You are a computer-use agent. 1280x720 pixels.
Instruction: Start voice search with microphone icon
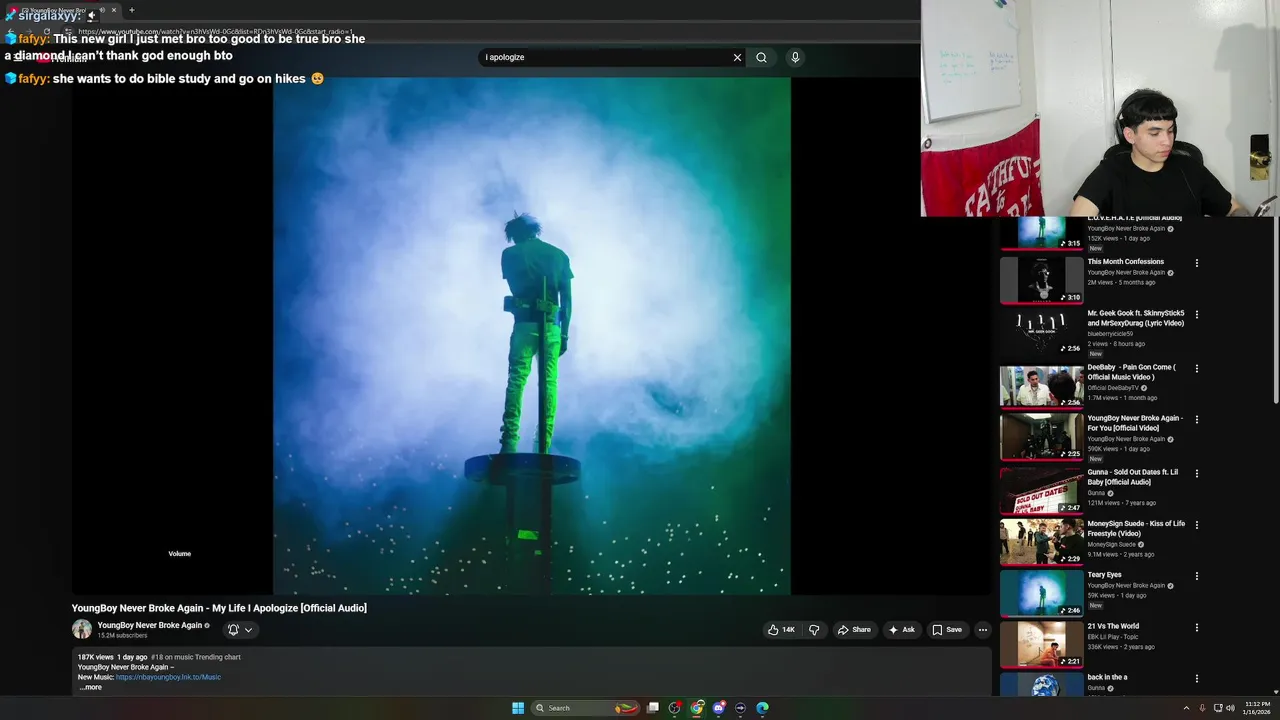(x=795, y=57)
